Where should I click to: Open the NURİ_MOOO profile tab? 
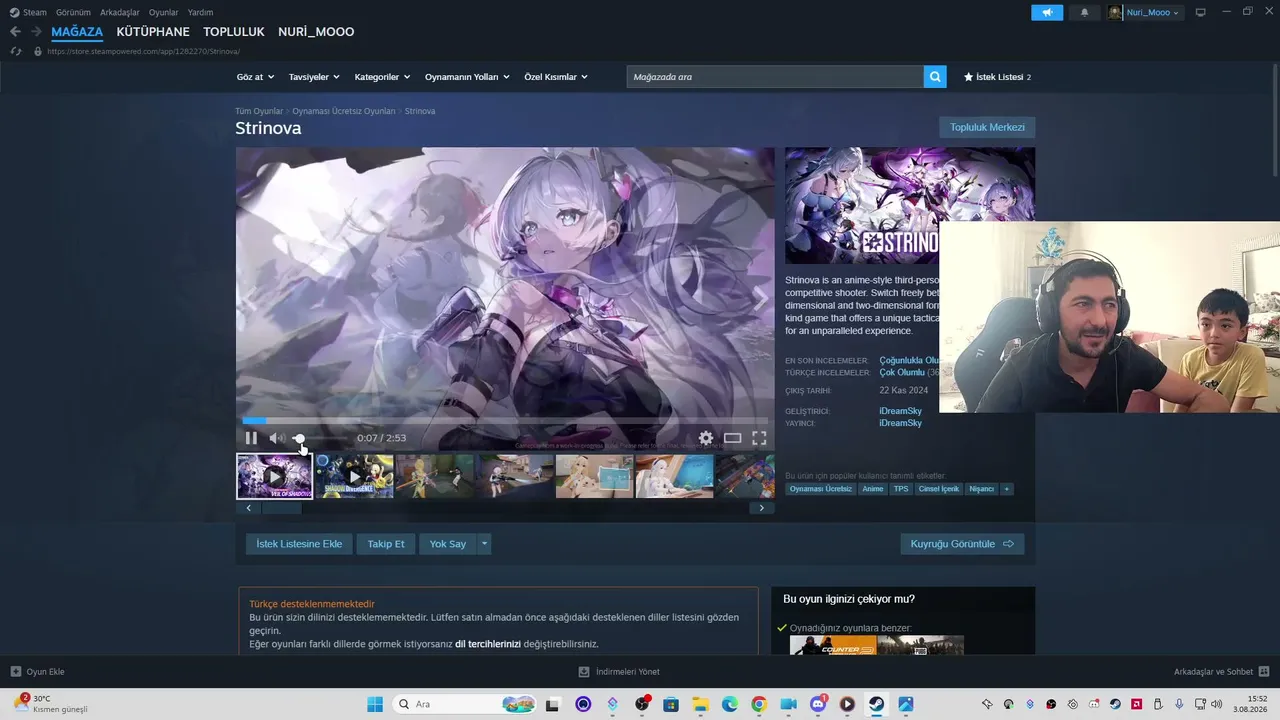point(316,32)
